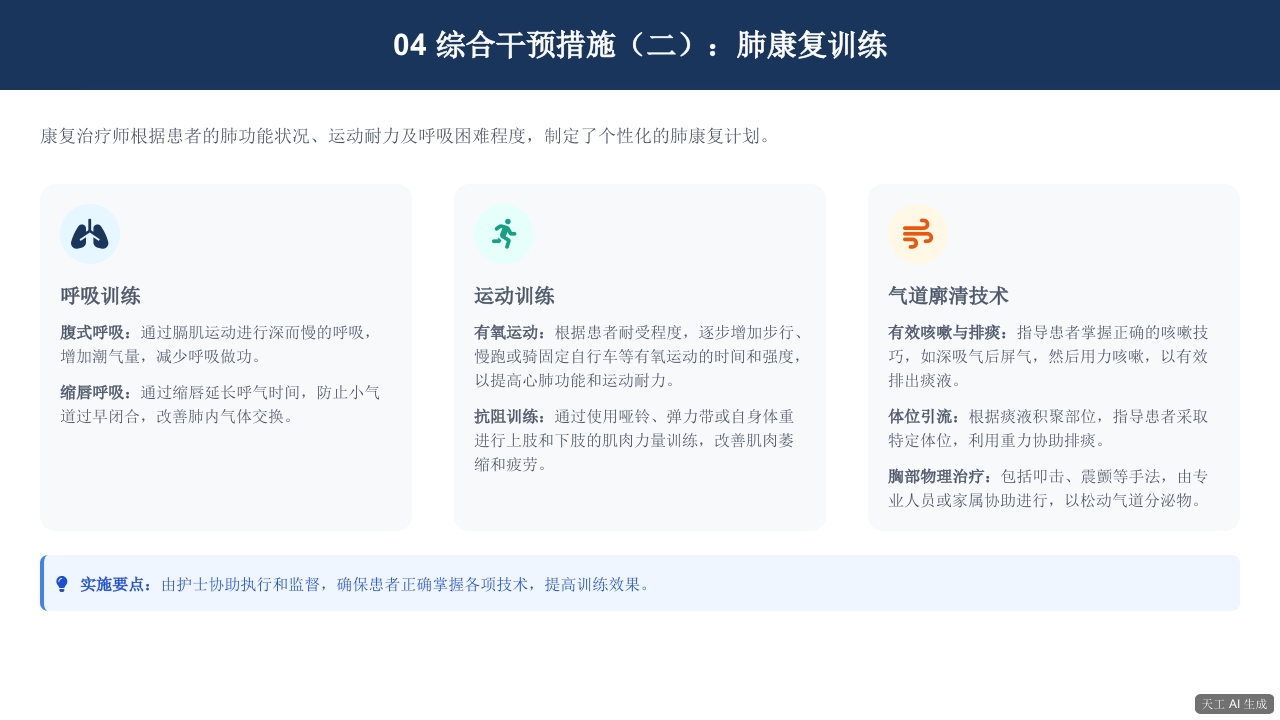Click the 抗阻训练 label on the middle card
This screenshot has width=1280, height=720.
(507, 416)
